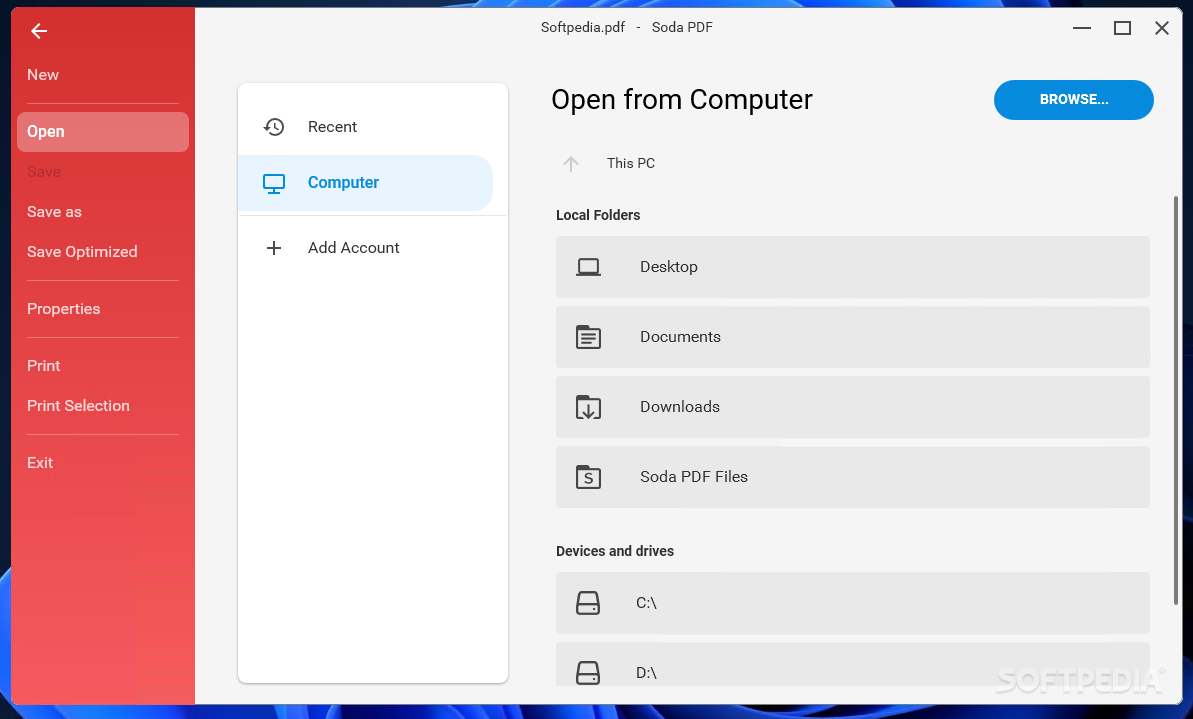
Task: Select Print Selection
Action: tap(78, 406)
